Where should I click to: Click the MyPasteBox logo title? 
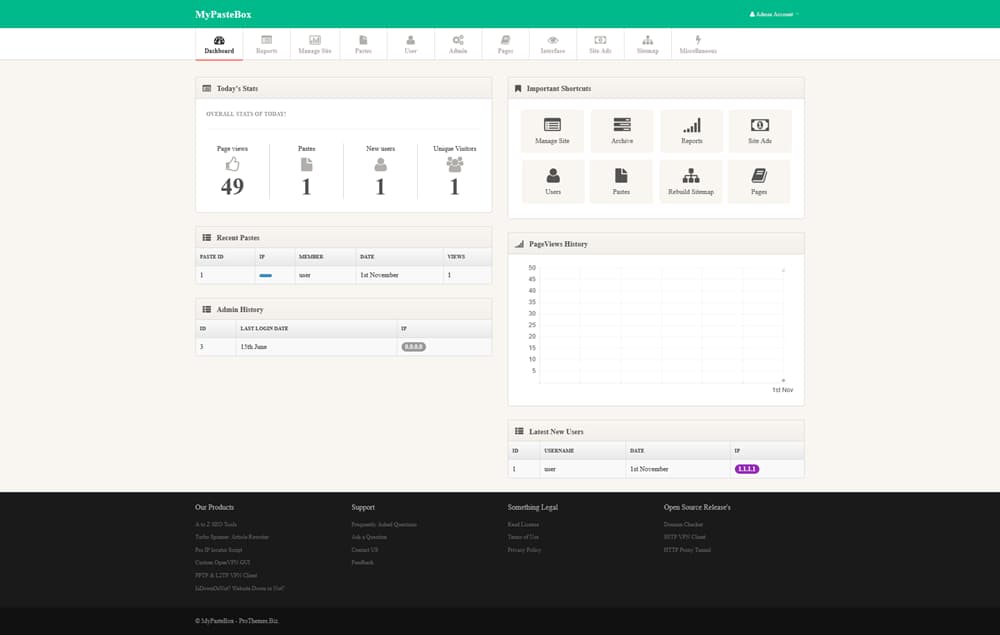tap(223, 14)
